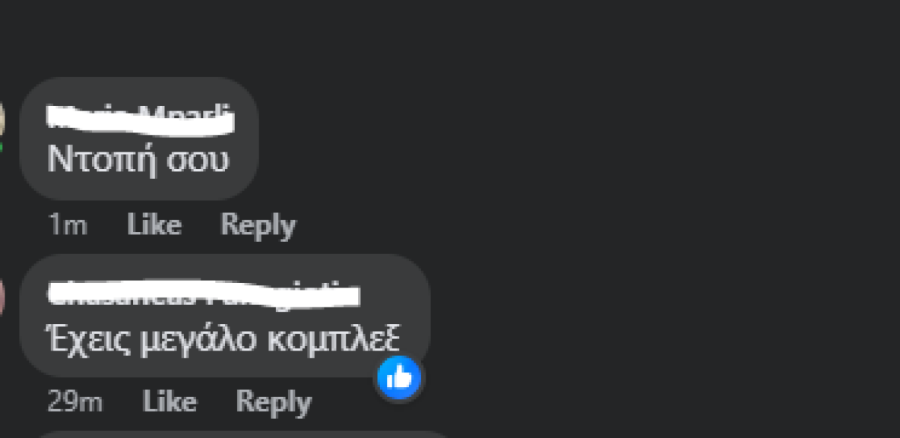Like the 'Ντοπή σου' comment
Screen dimensions: 900x438
(154, 224)
